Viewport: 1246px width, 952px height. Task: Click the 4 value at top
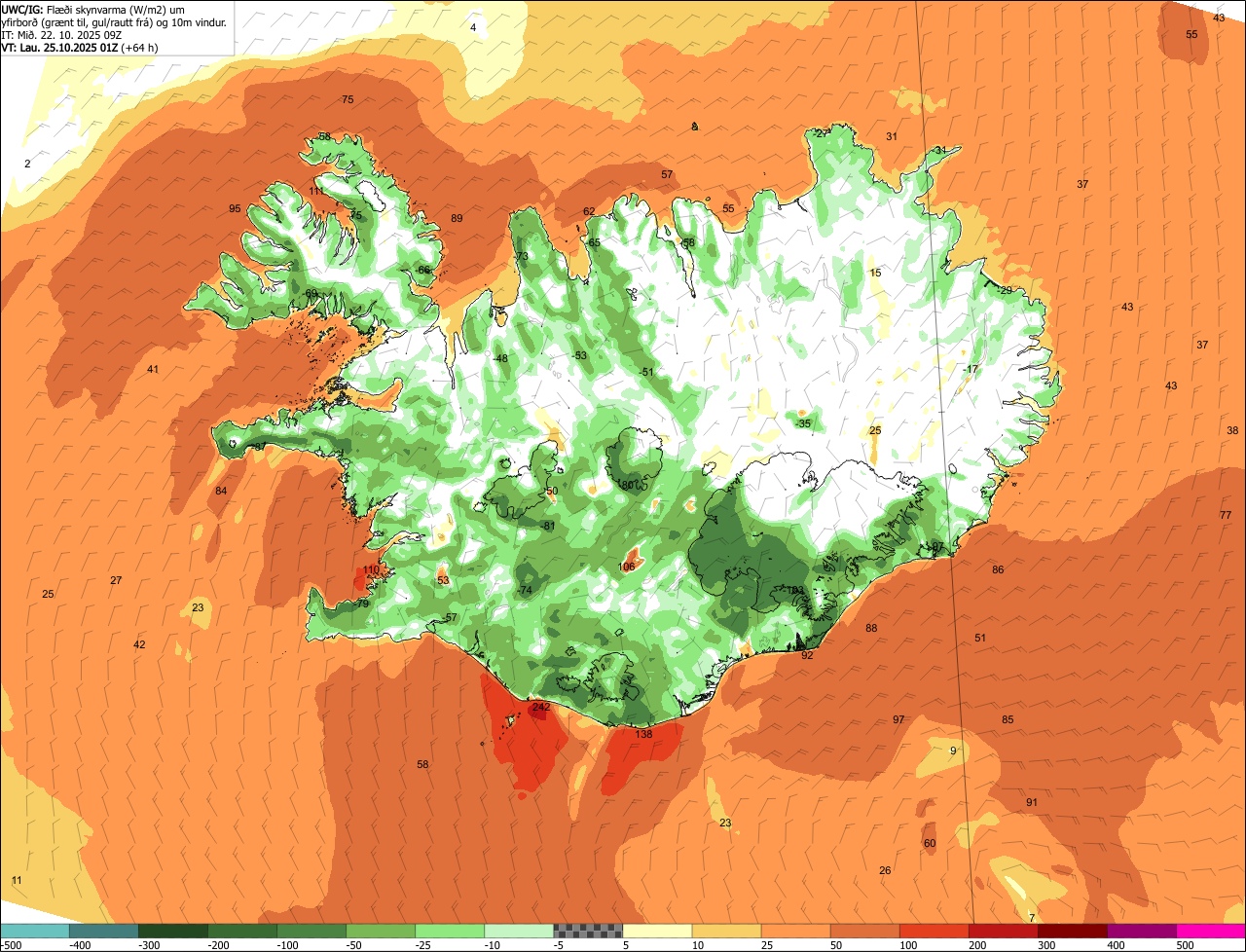coord(473,27)
